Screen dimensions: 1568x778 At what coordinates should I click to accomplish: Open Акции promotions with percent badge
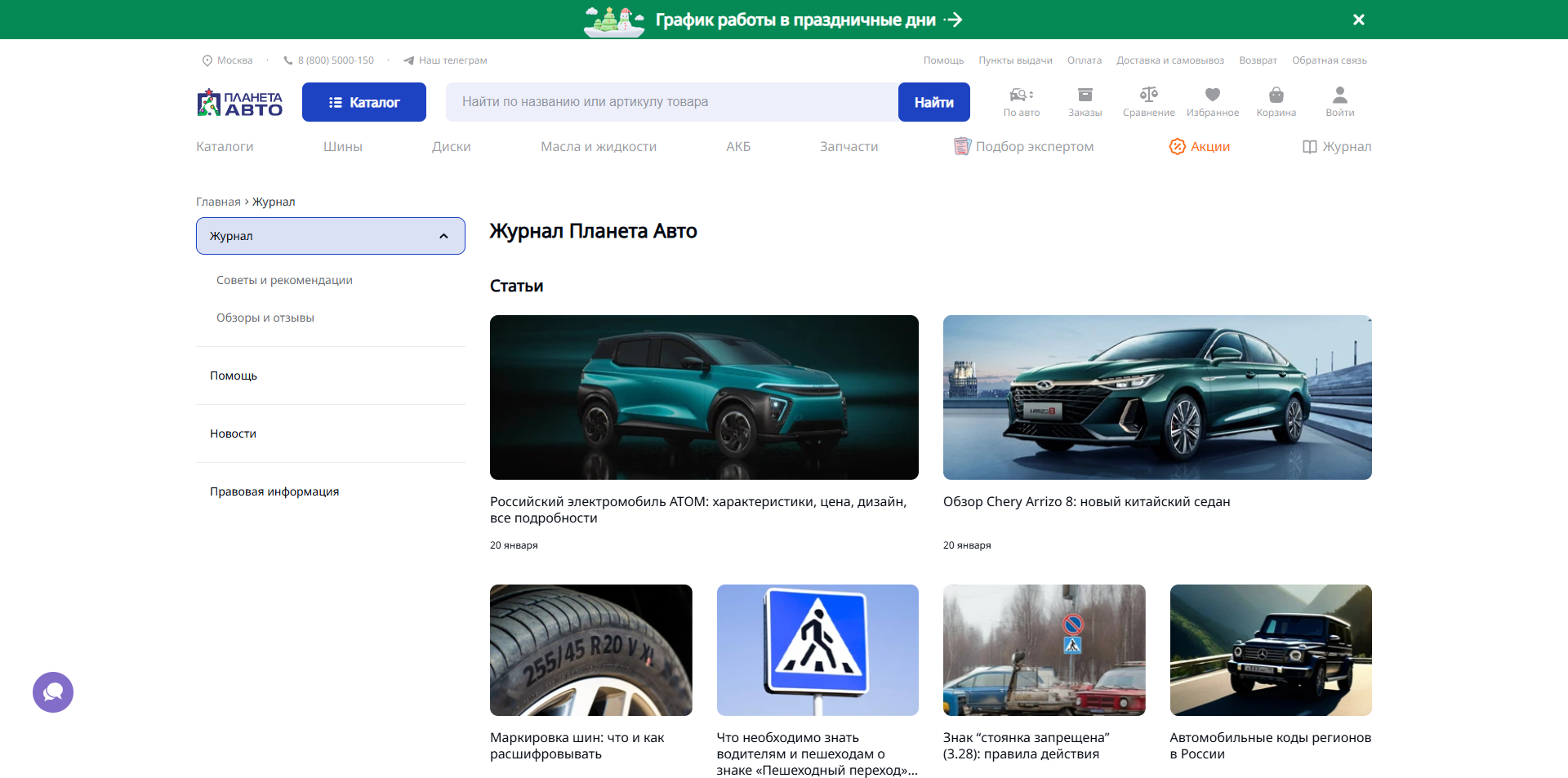[1199, 146]
